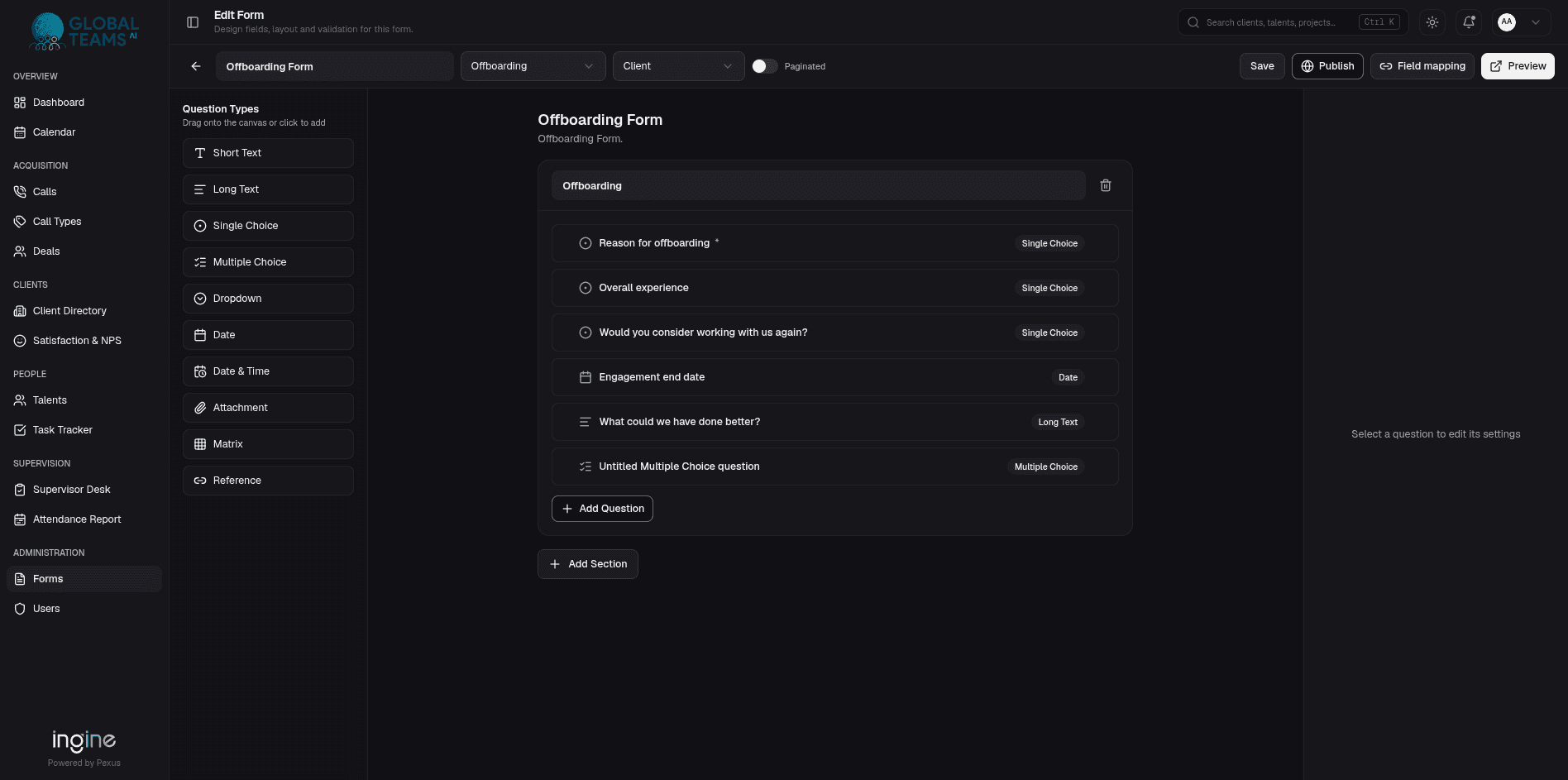Select the Engagement end date question

(835, 377)
